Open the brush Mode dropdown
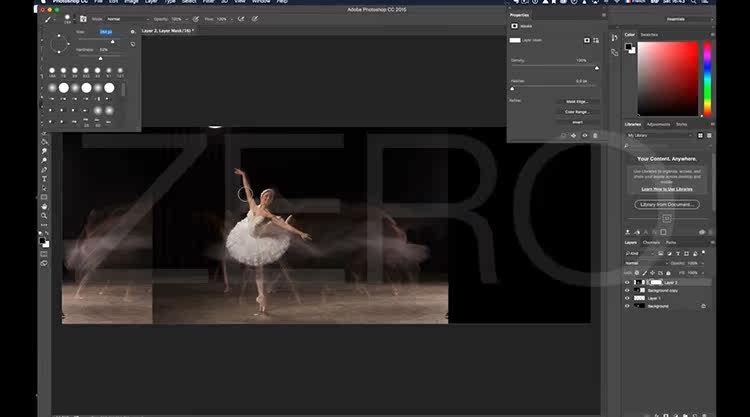The width and height of the screenshot is (750, 417). coord(128,19)
